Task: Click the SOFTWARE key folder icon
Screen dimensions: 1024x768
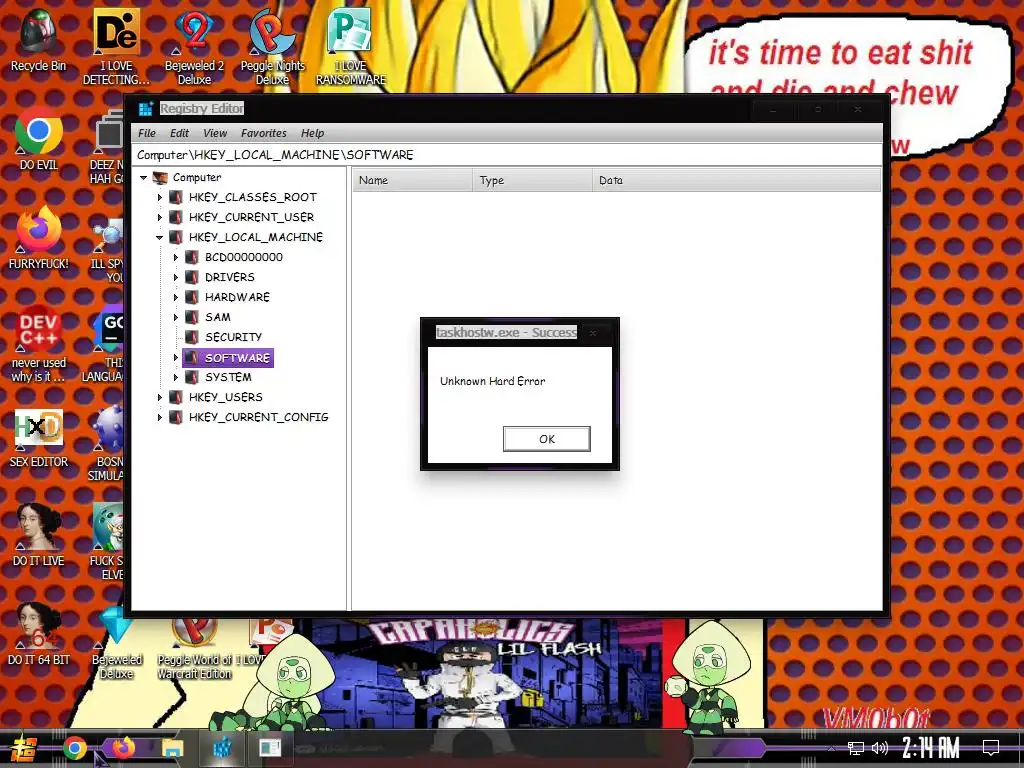Action: click(x=192, y=358)
